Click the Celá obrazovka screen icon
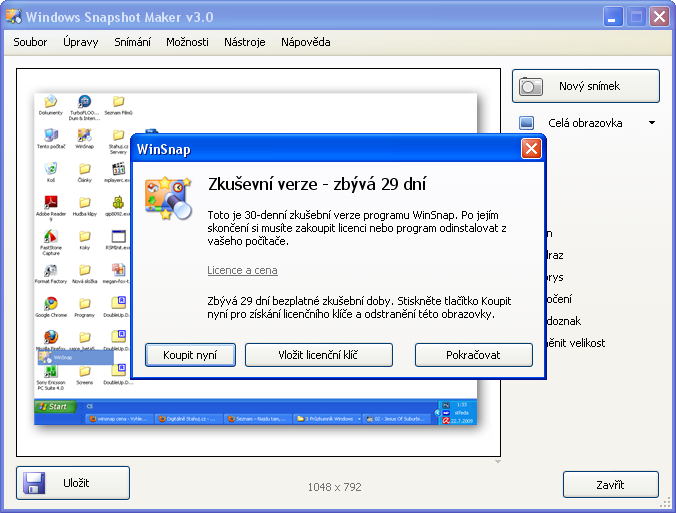Viewport: 676px width, 513px height. coord(526,123)
